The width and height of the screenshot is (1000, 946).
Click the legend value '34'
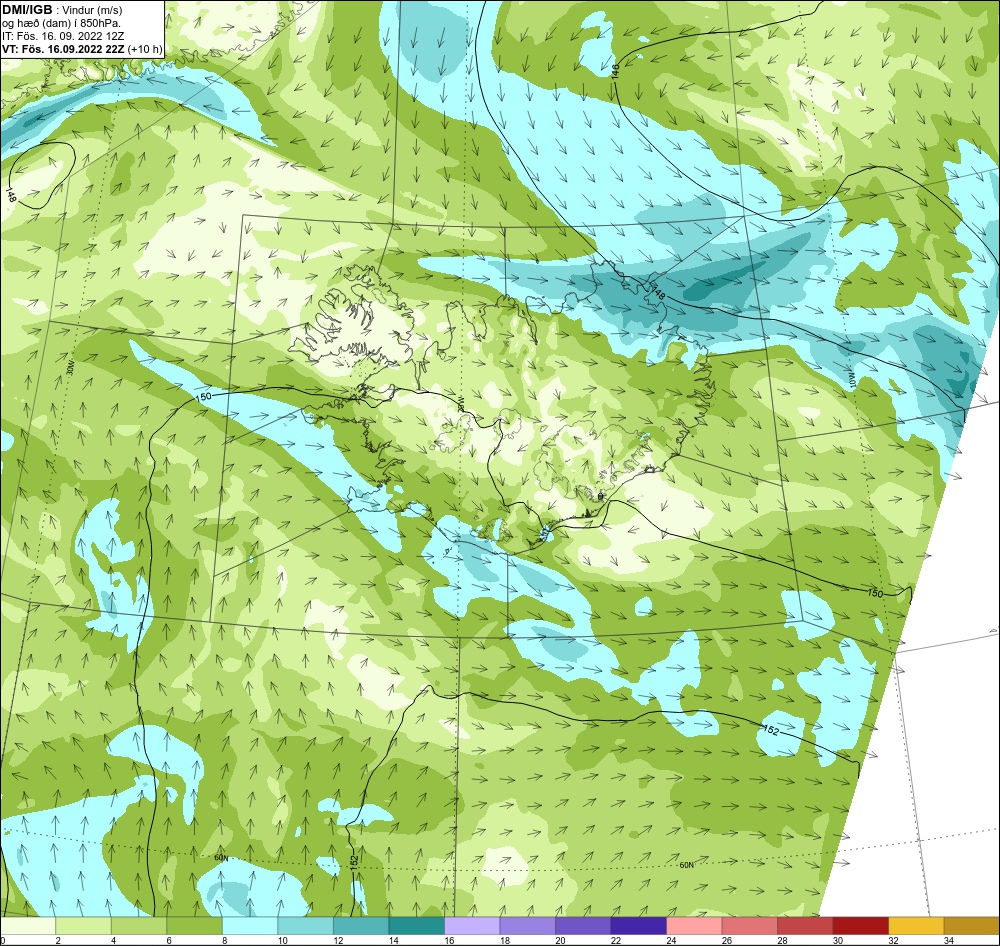pyautogui.click(x=949, y=940)
